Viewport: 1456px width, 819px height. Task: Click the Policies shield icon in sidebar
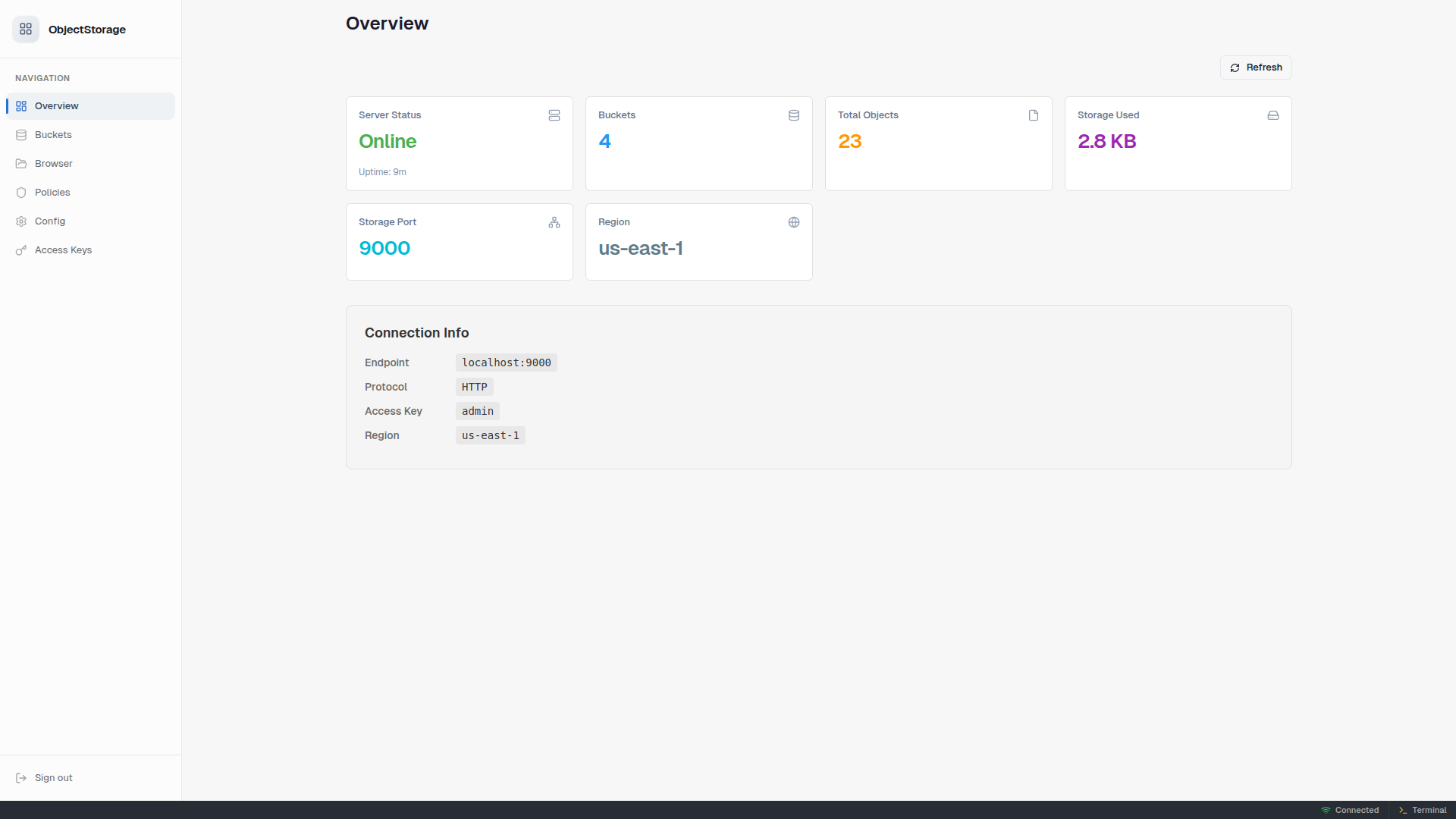(x=21, y=193)
